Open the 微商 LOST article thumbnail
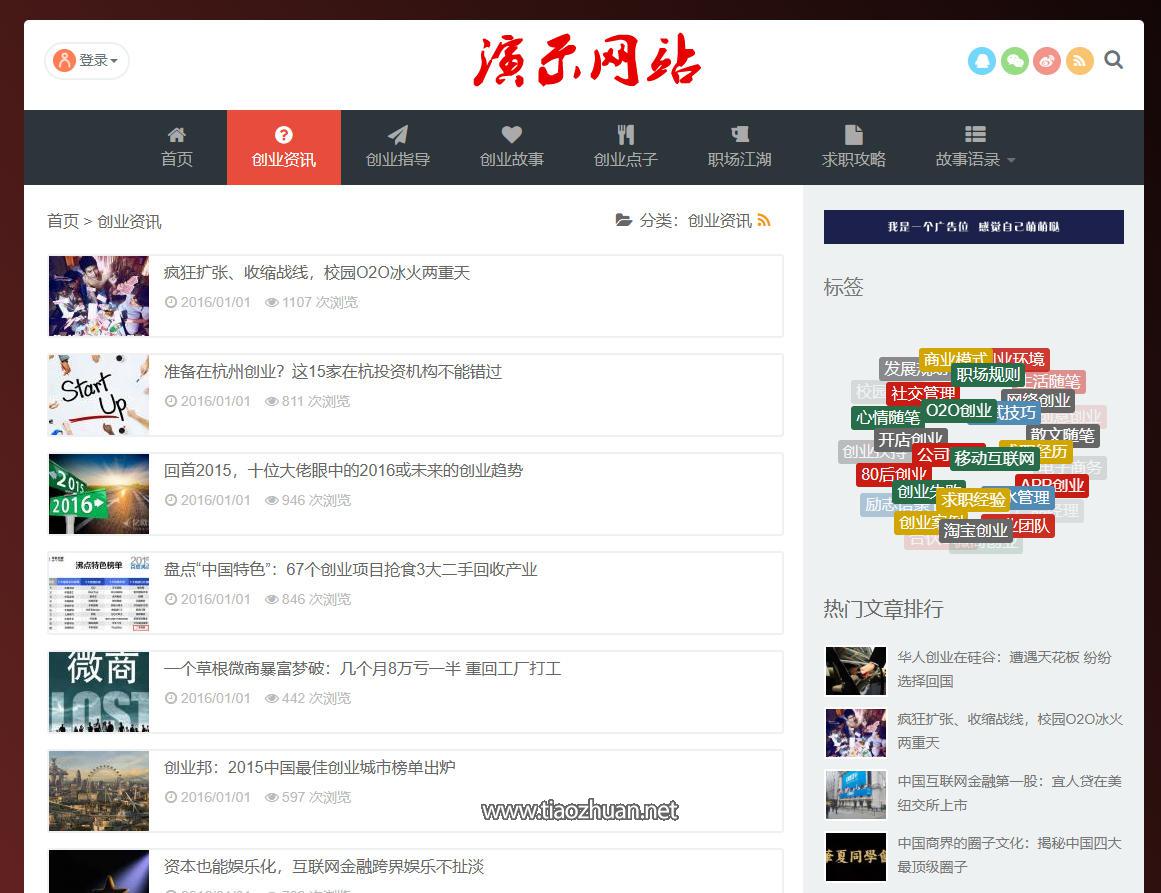1161x893 pixels. [98, 692]
